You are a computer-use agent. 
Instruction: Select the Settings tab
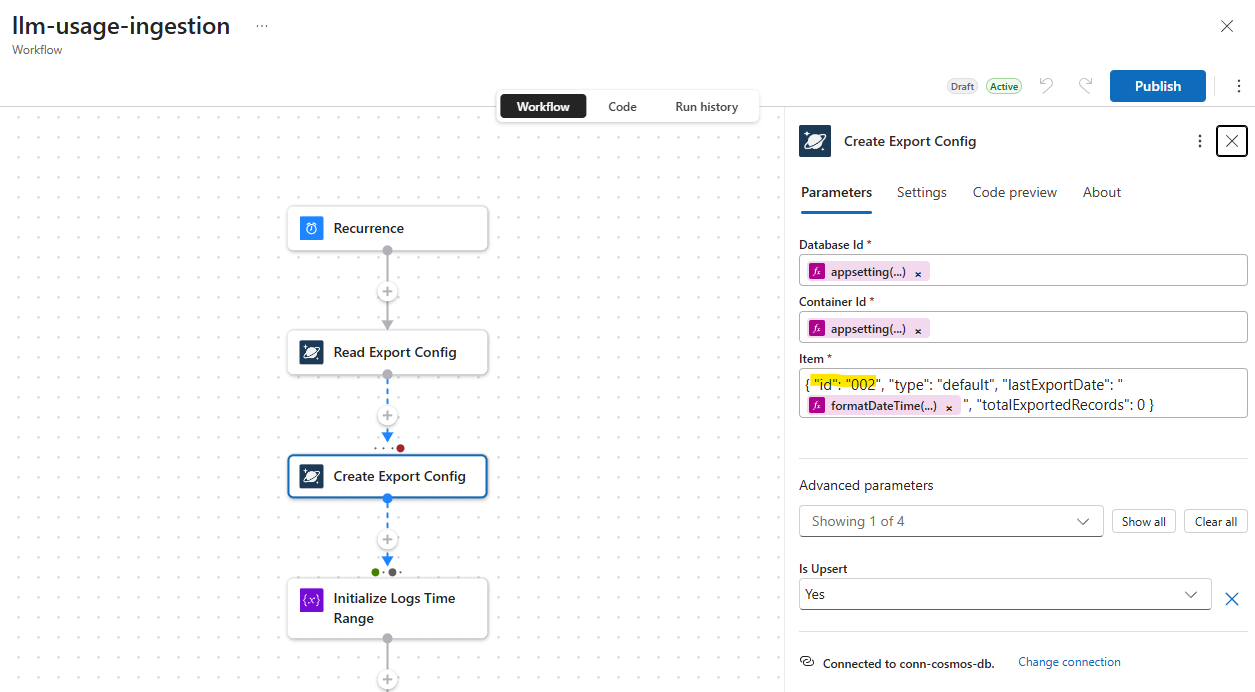[x=922, y=192]
